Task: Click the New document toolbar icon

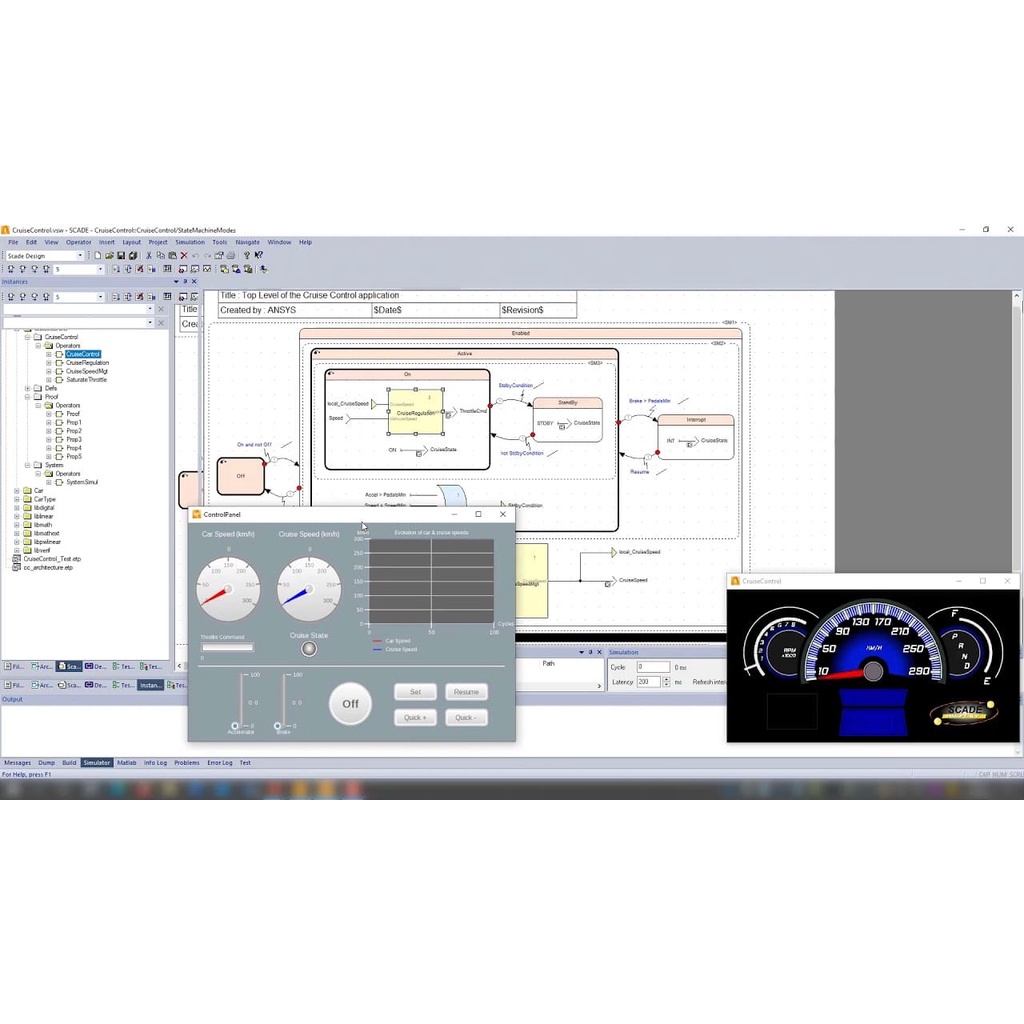Action: pyautogui.click(x=98, y=255)
